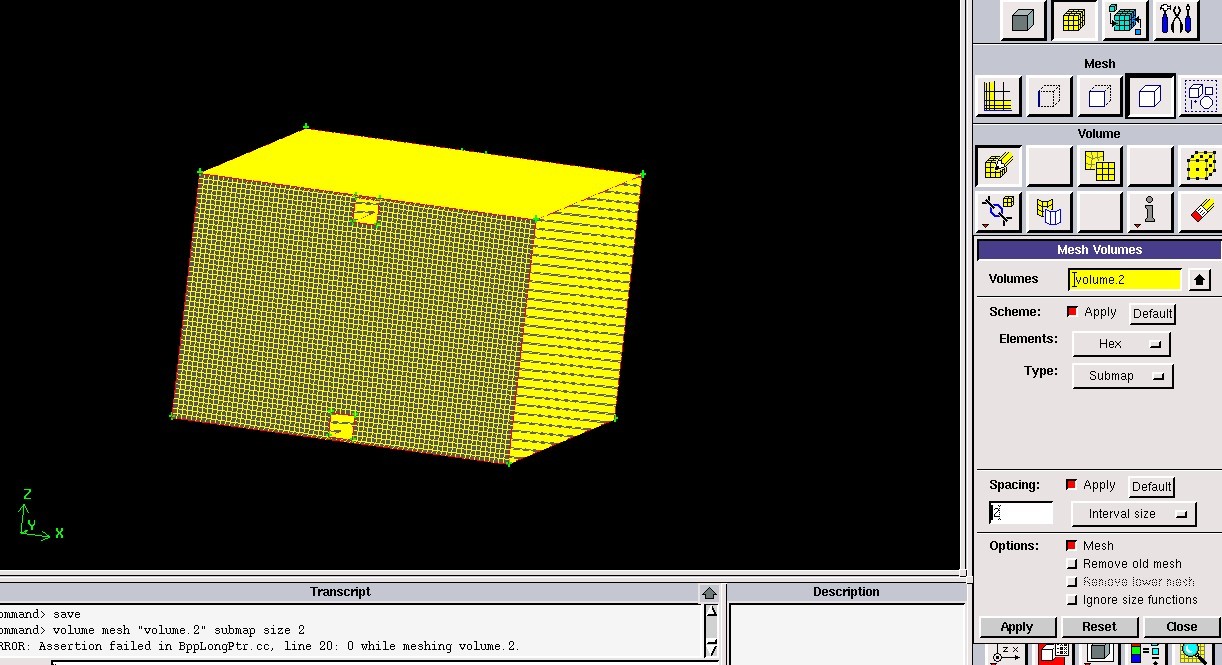Viewport: 1222px width, 665px height.
Task: Toggle the Scheme Apply checkbox
Action: pos(1073,312)
